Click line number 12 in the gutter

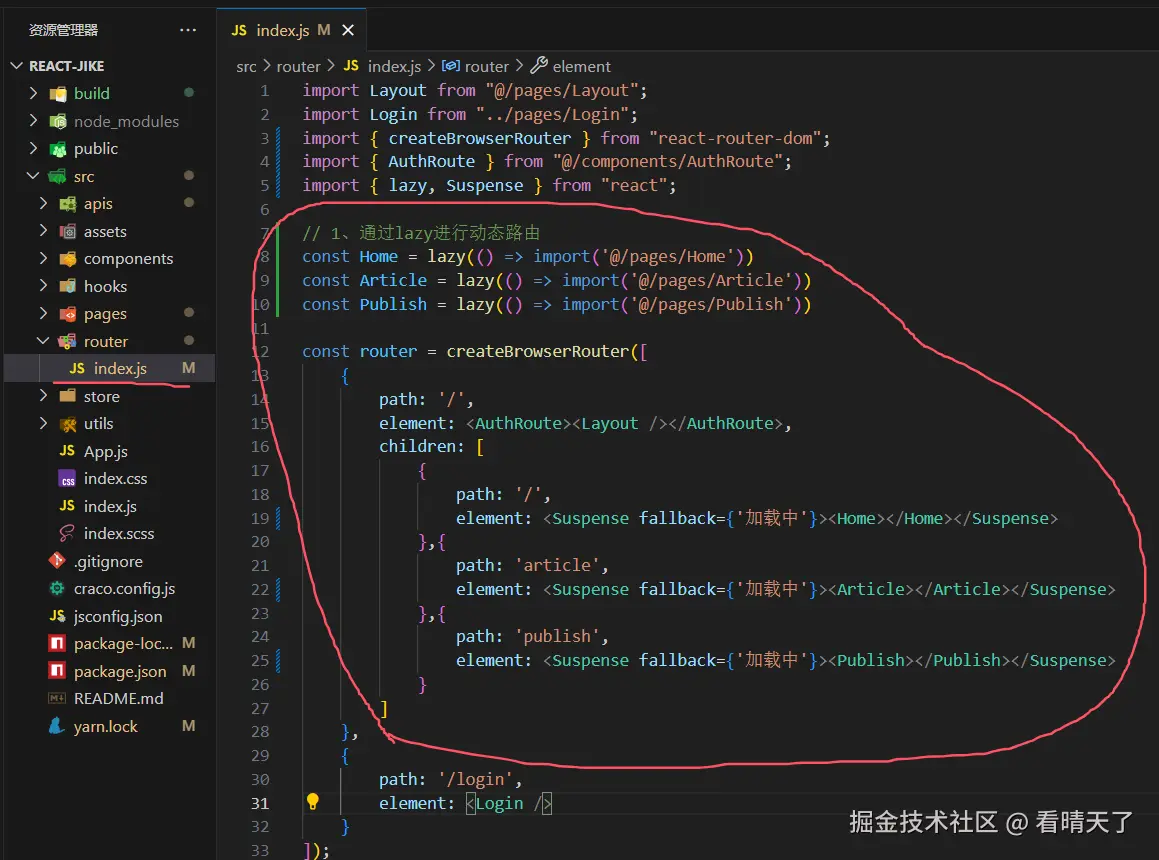pyautogui.click(x=260, y=351)
